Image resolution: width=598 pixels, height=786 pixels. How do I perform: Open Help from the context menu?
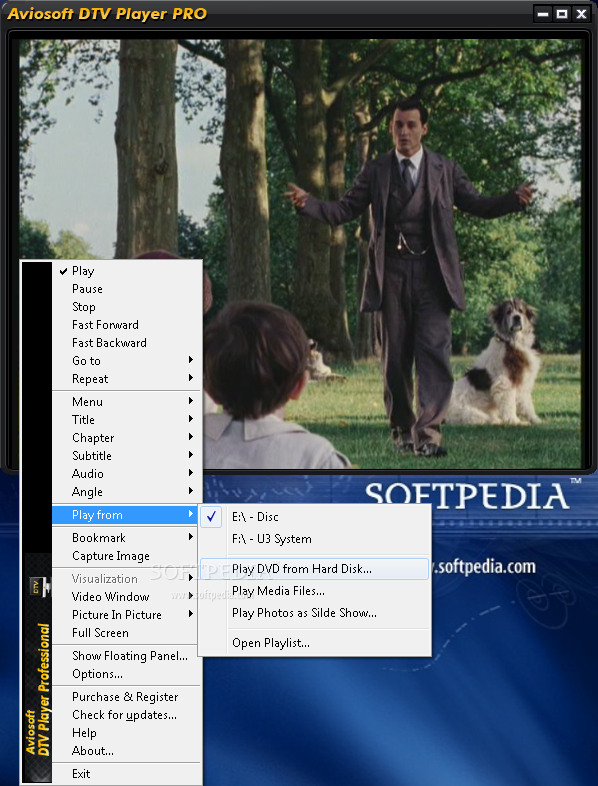coord(126,733)
